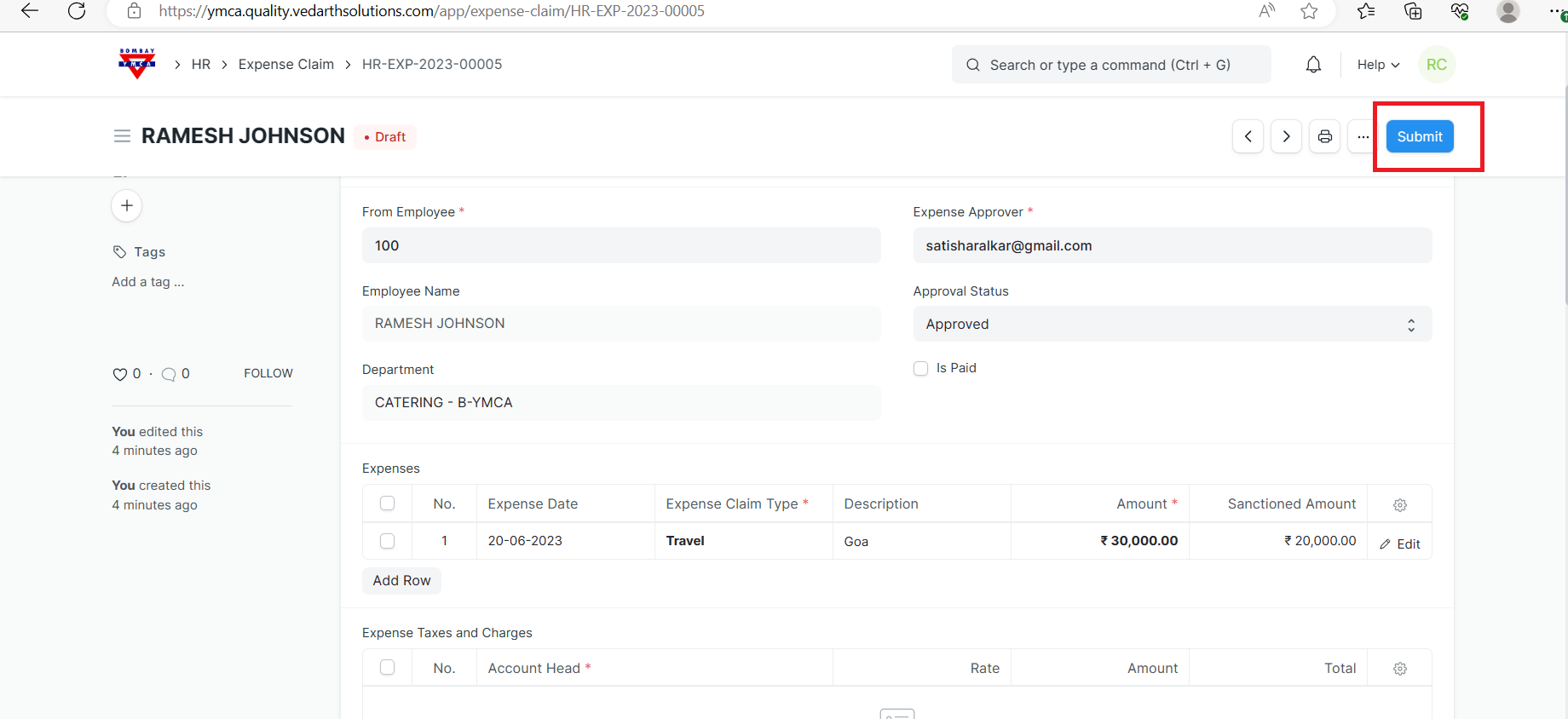Expand the Help menu
The height and width of the screenshot is (719, 1568).
point(1377,65)
